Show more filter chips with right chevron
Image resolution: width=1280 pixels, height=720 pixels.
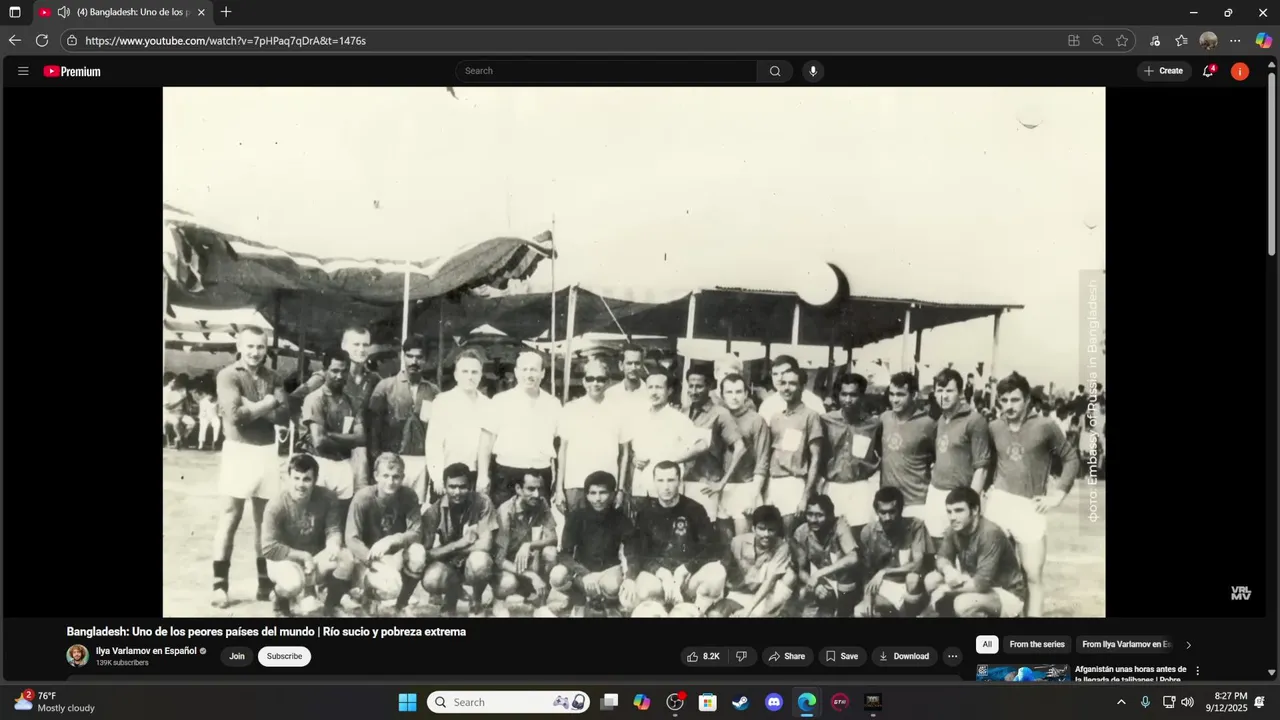coord(1188,645)
